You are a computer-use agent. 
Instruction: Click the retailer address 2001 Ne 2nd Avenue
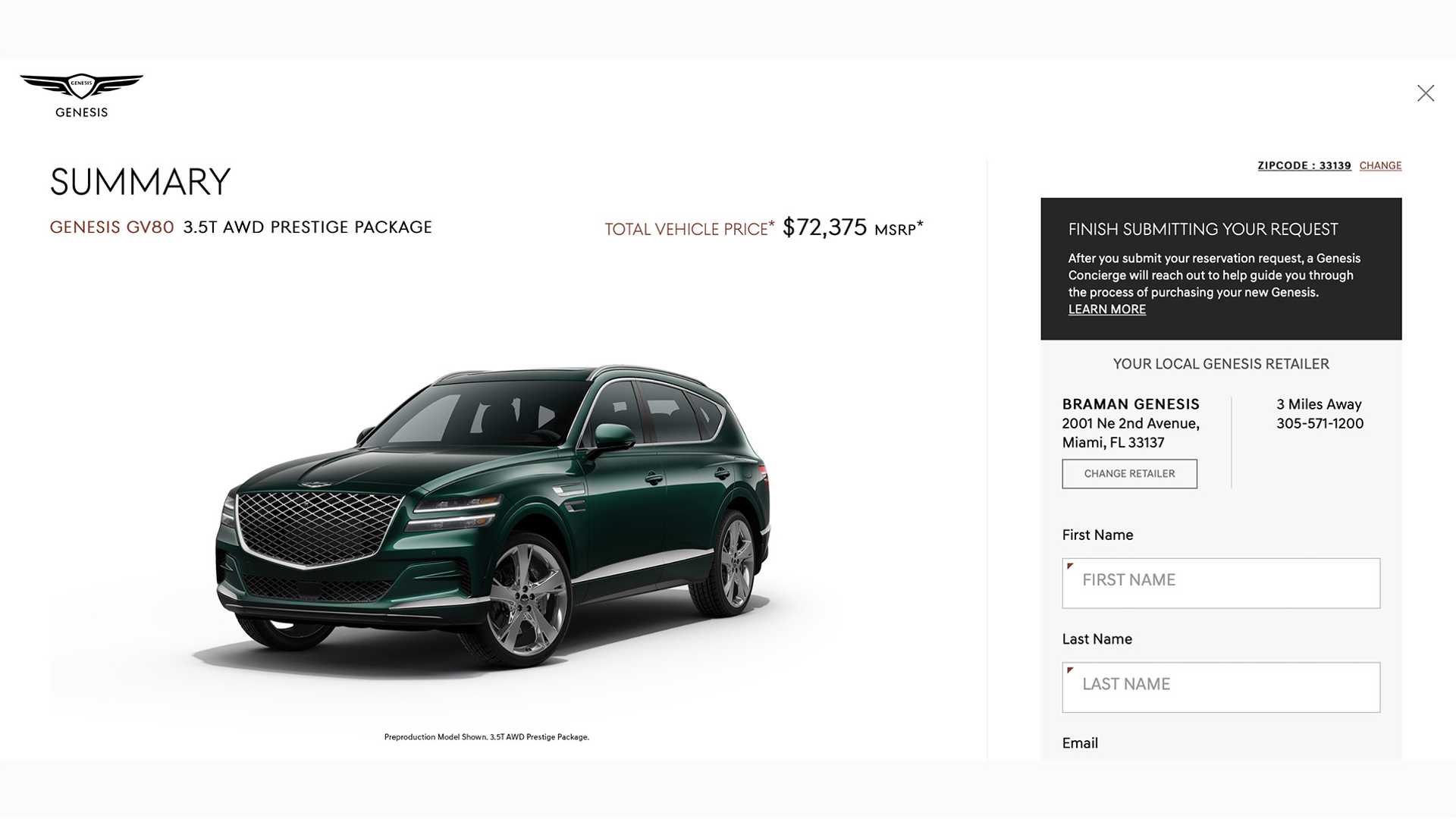tap(1131, 423)
